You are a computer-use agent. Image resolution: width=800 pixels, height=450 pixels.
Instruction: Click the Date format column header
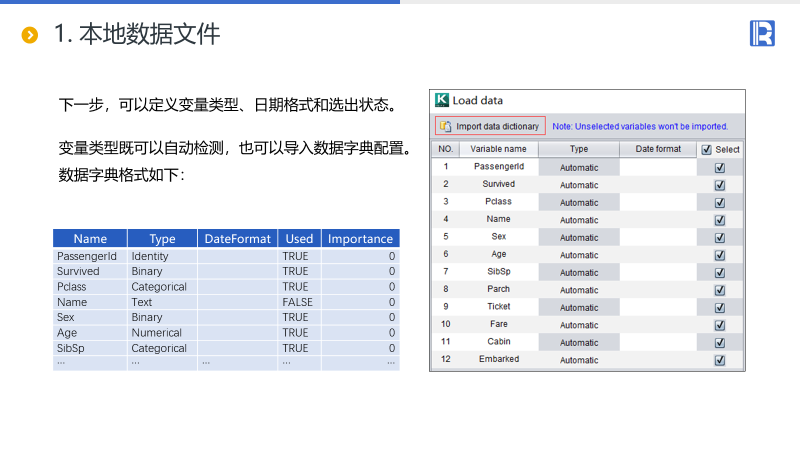tap(657, 149)
